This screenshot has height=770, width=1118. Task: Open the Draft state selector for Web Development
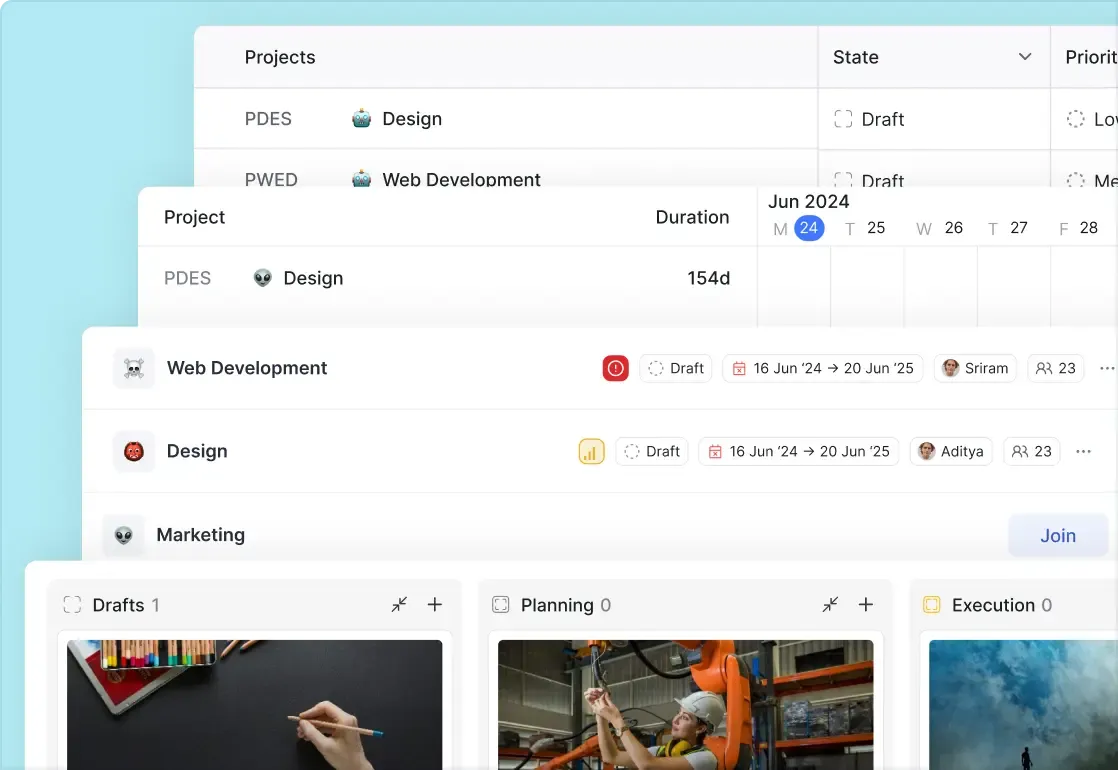[x=675, y=368]
